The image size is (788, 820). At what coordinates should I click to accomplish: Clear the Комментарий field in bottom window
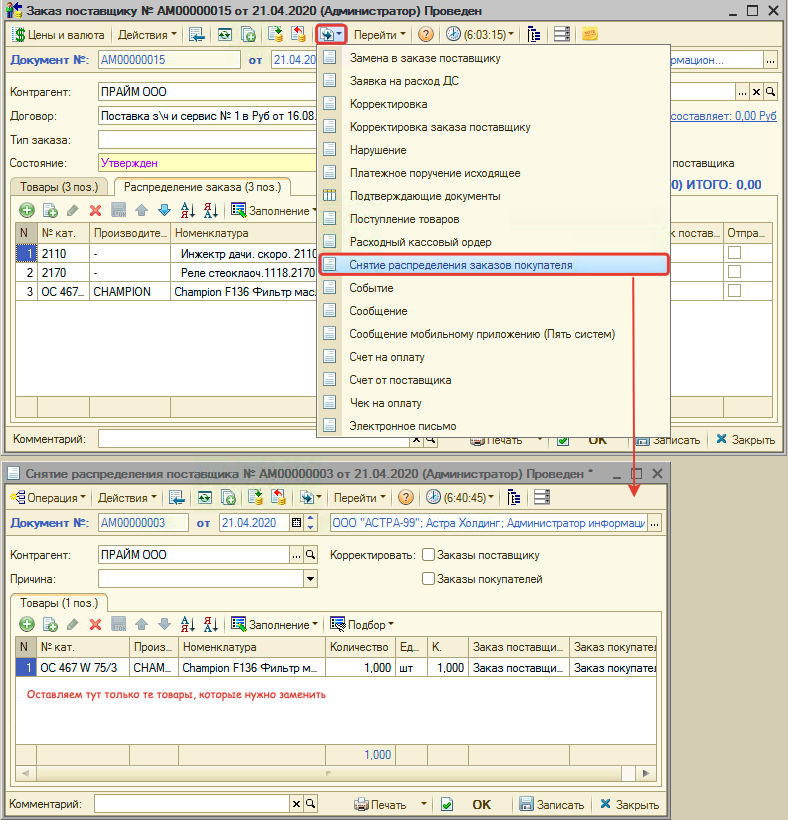296,804
